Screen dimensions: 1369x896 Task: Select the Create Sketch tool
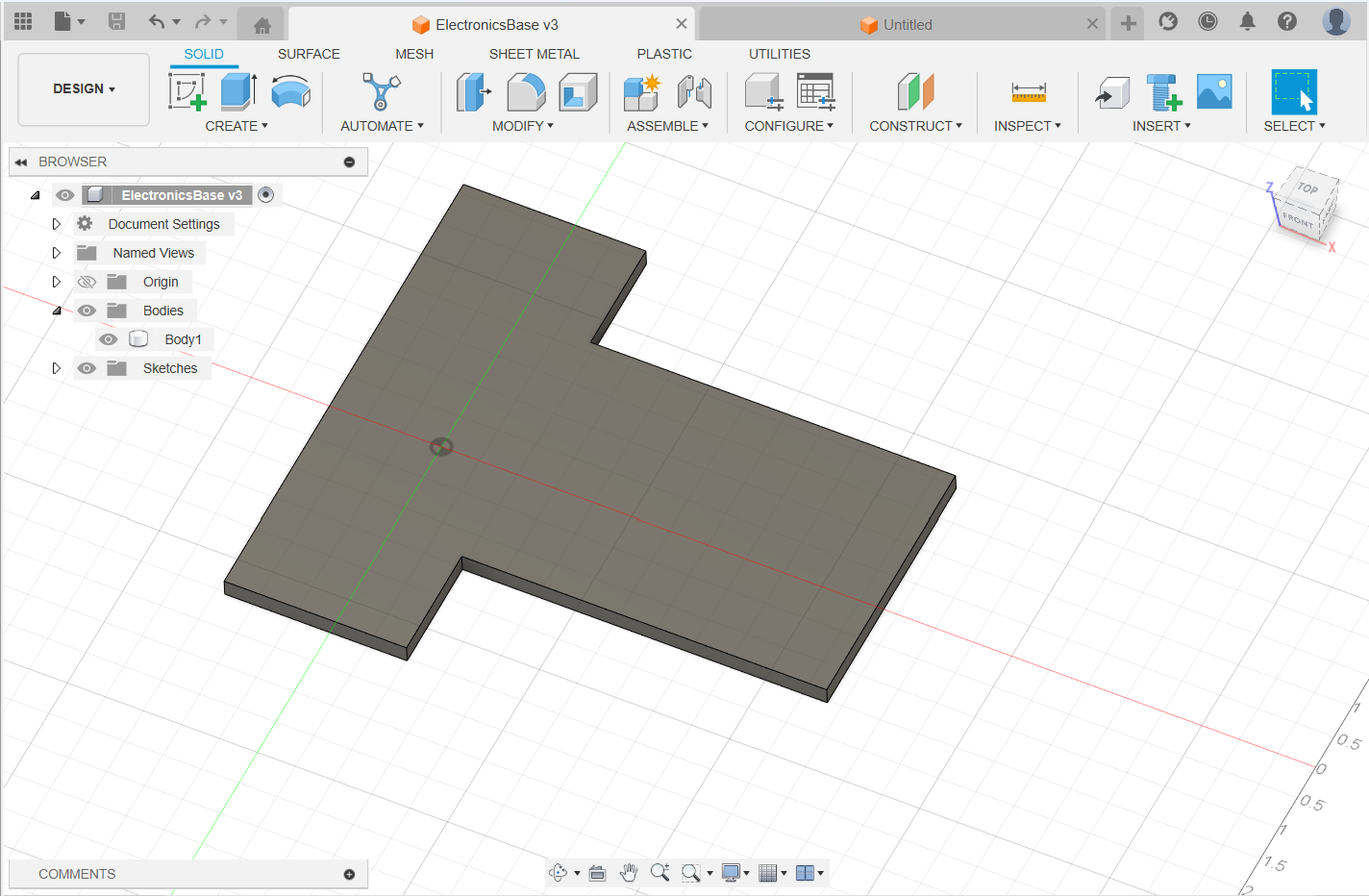pos(187,91)
